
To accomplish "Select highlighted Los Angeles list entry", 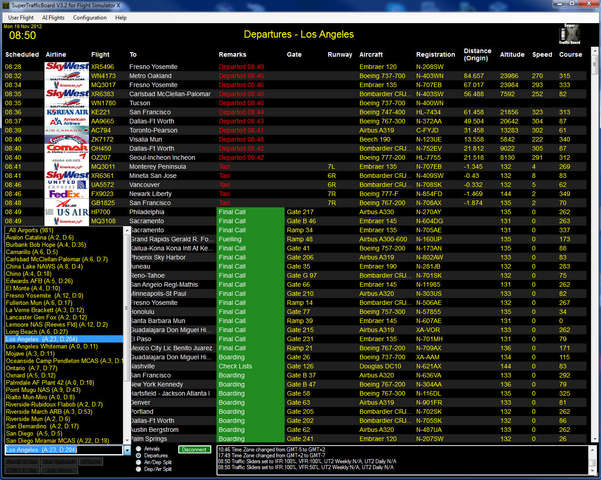I will (x=64, y=339).
